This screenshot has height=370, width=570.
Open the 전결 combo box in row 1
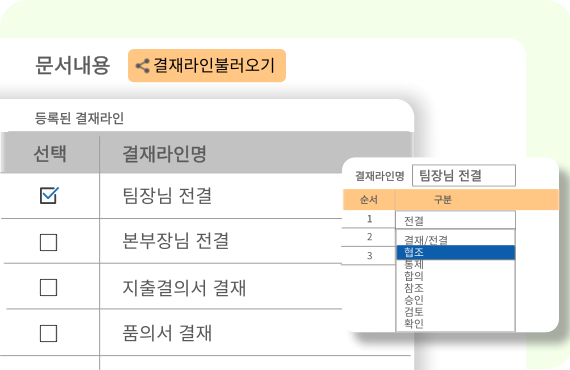click(x=455, y=220)
